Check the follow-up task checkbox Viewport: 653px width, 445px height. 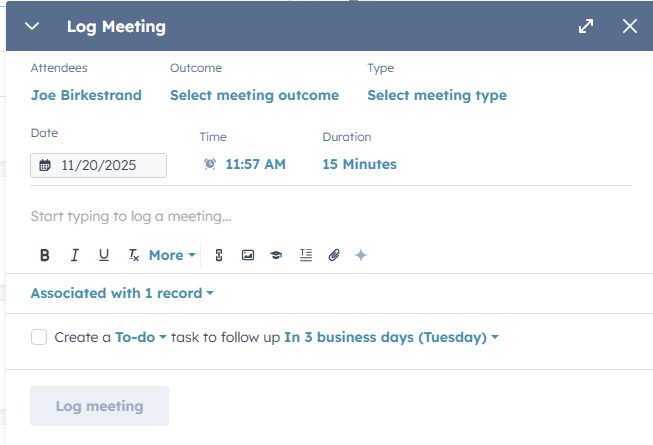[39, 337]
